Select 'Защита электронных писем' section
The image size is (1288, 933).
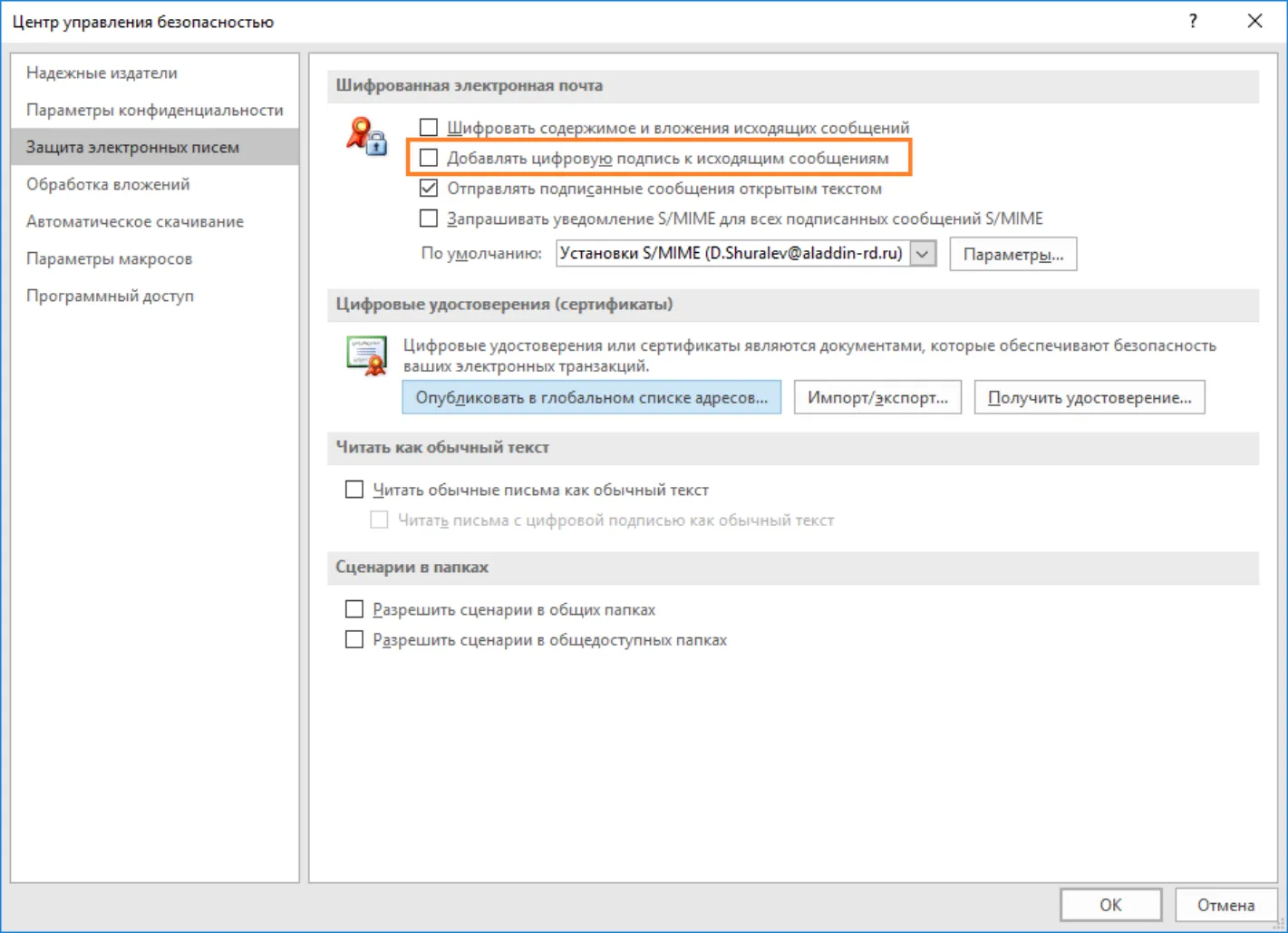pyautogui.click(x=155, y=147)
